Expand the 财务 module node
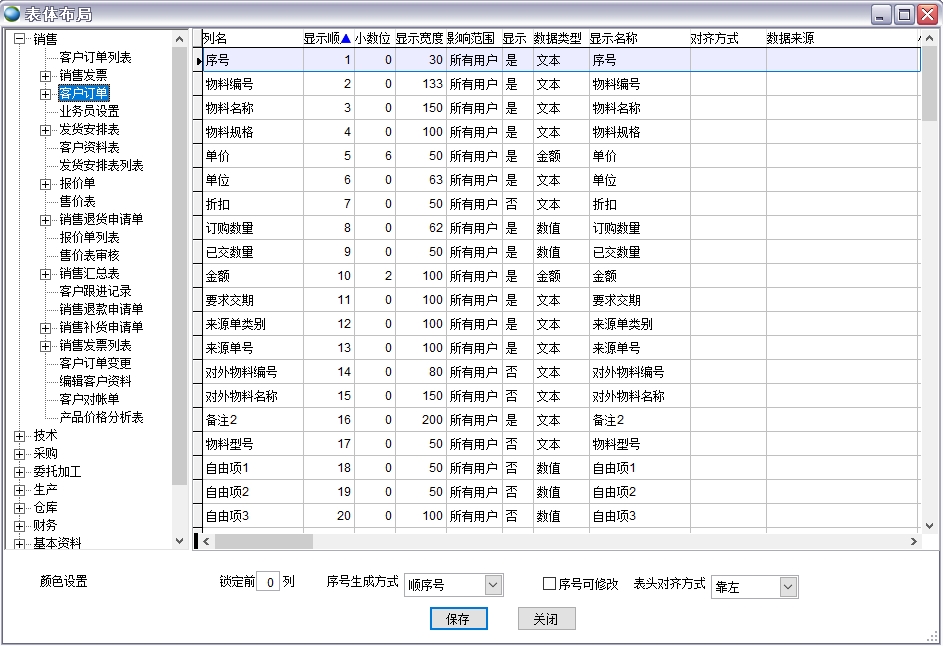 click(x=19, y=526)
